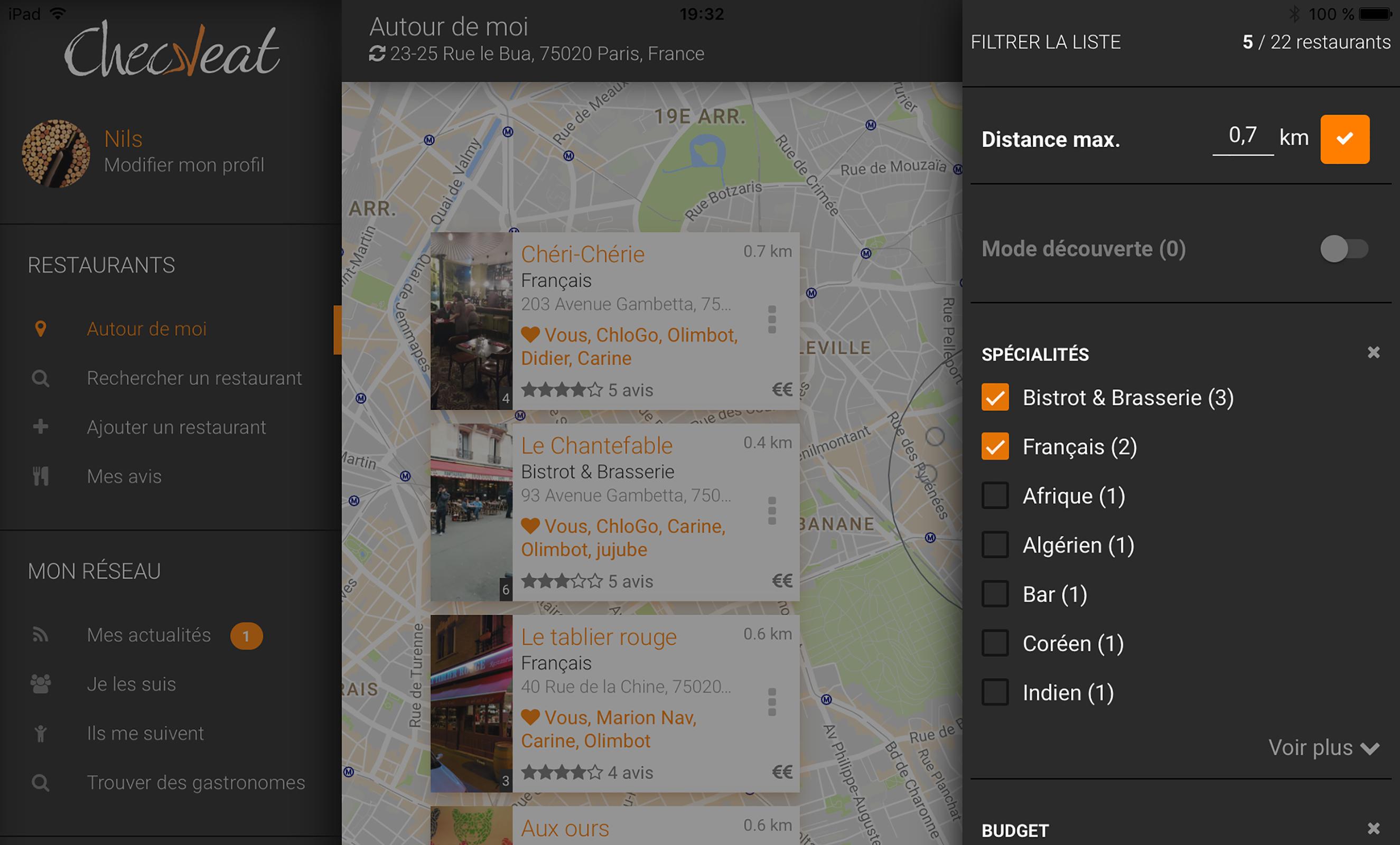Screen dimensions: 1400x845
Task: Check the Coréen specialty filter
Action: click(x=995, y=643)
